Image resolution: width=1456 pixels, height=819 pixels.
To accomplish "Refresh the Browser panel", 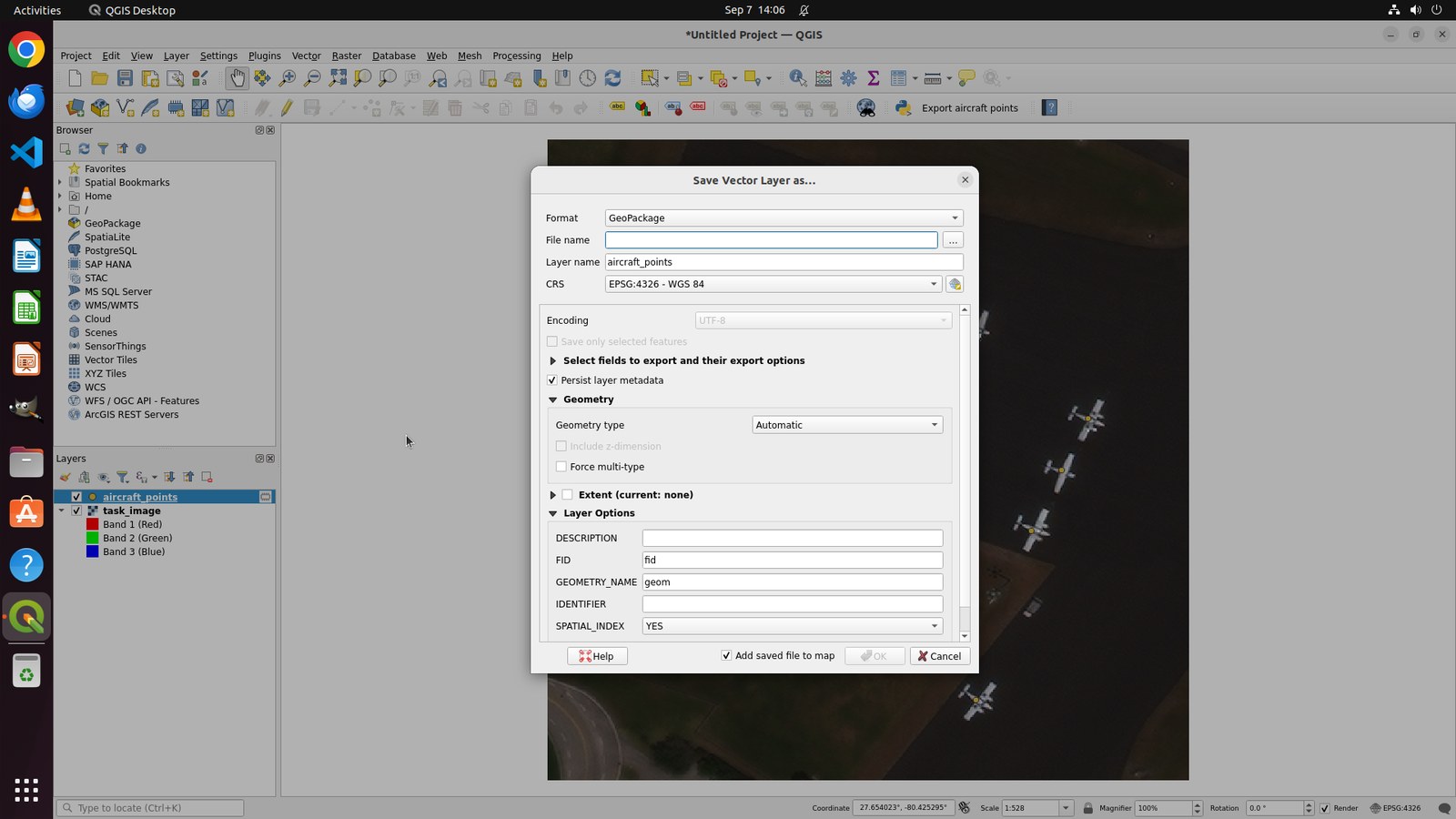I will tap(84, 148).
